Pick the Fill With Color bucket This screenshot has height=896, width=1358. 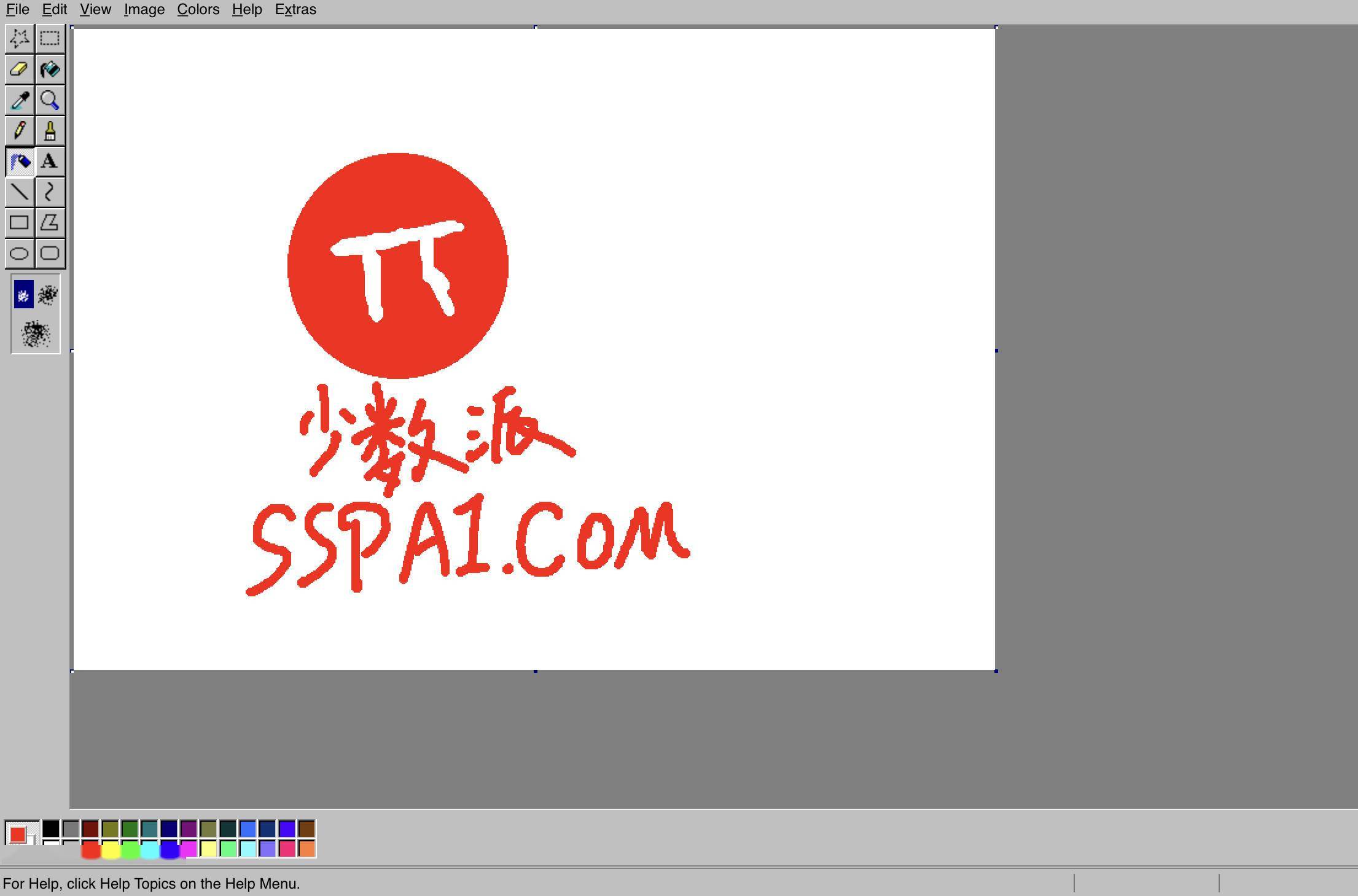[x=50, y=69]
